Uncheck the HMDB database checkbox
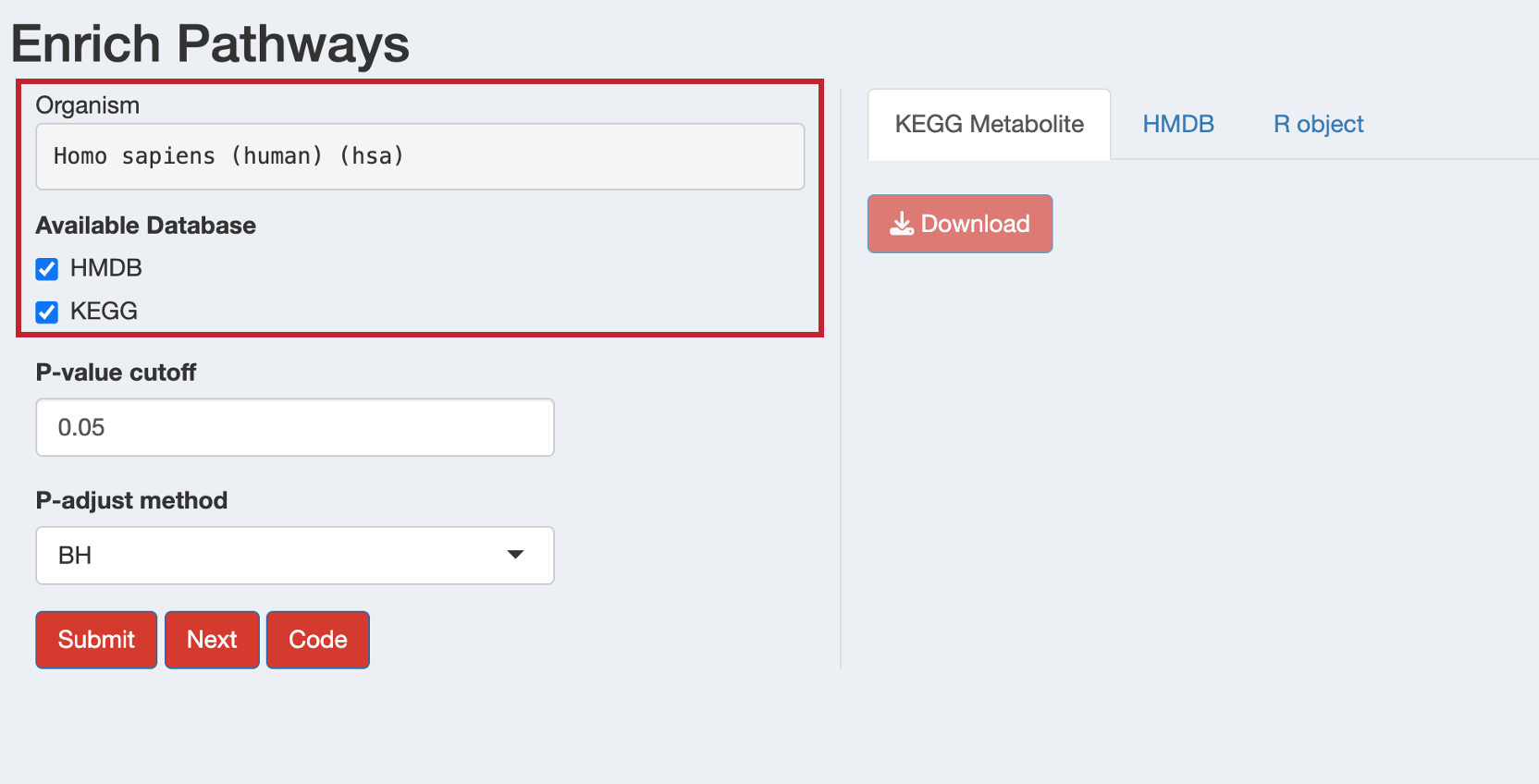 point(47,269)
